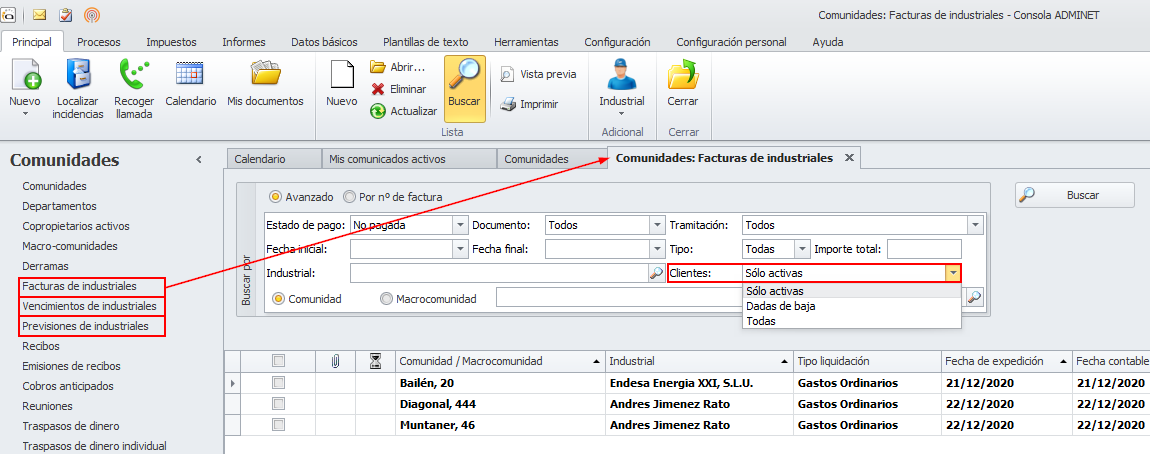1150x454 pixels.
Task: Choose Todas in Clientes list
Action: 851,321
